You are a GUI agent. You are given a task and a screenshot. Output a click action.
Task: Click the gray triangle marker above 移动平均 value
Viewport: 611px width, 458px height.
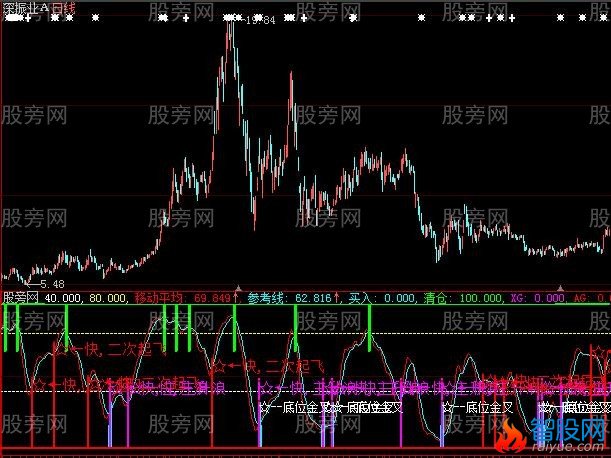(238, 288)
